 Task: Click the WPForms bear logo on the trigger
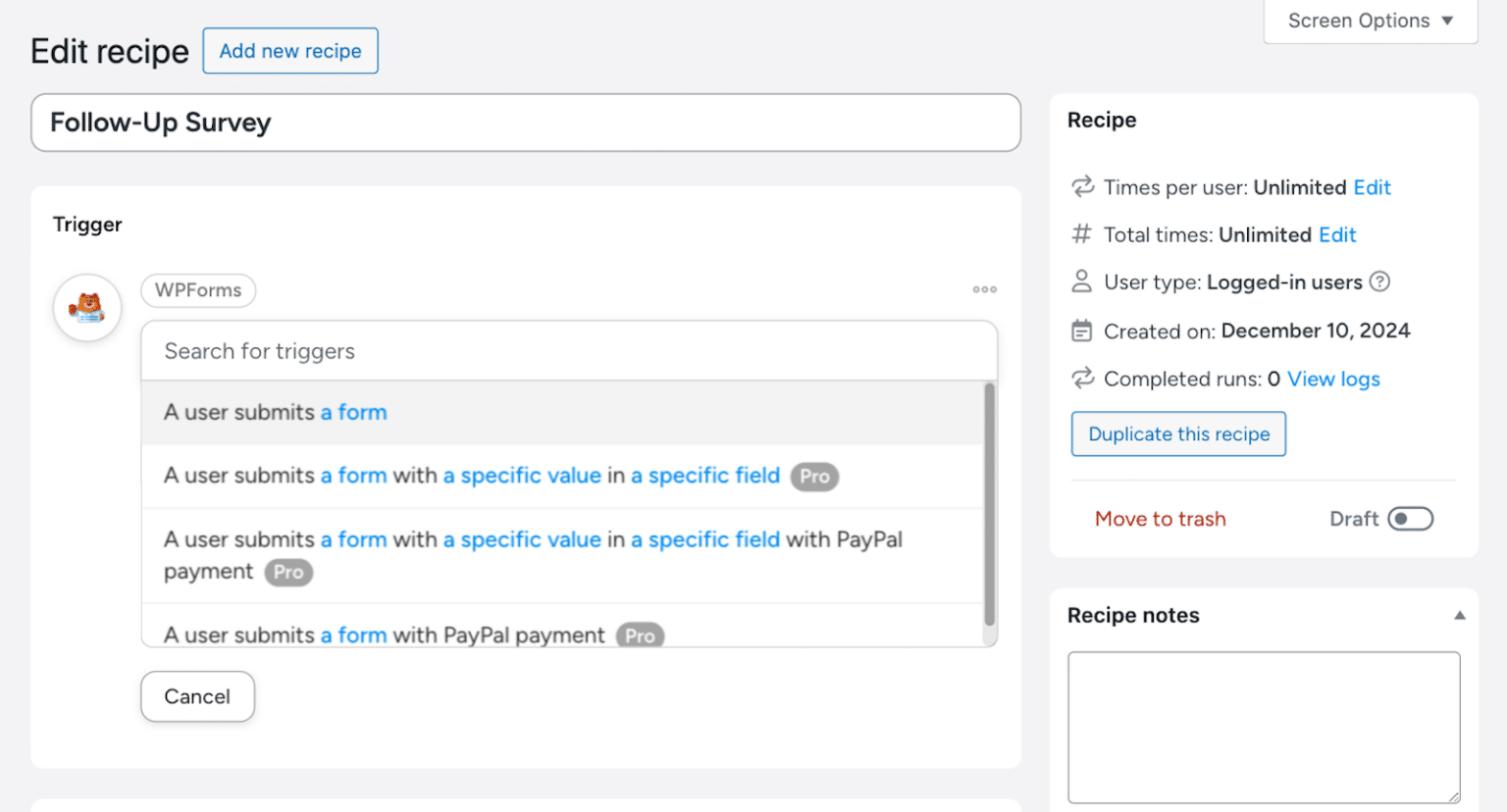[x=86, y=307]
